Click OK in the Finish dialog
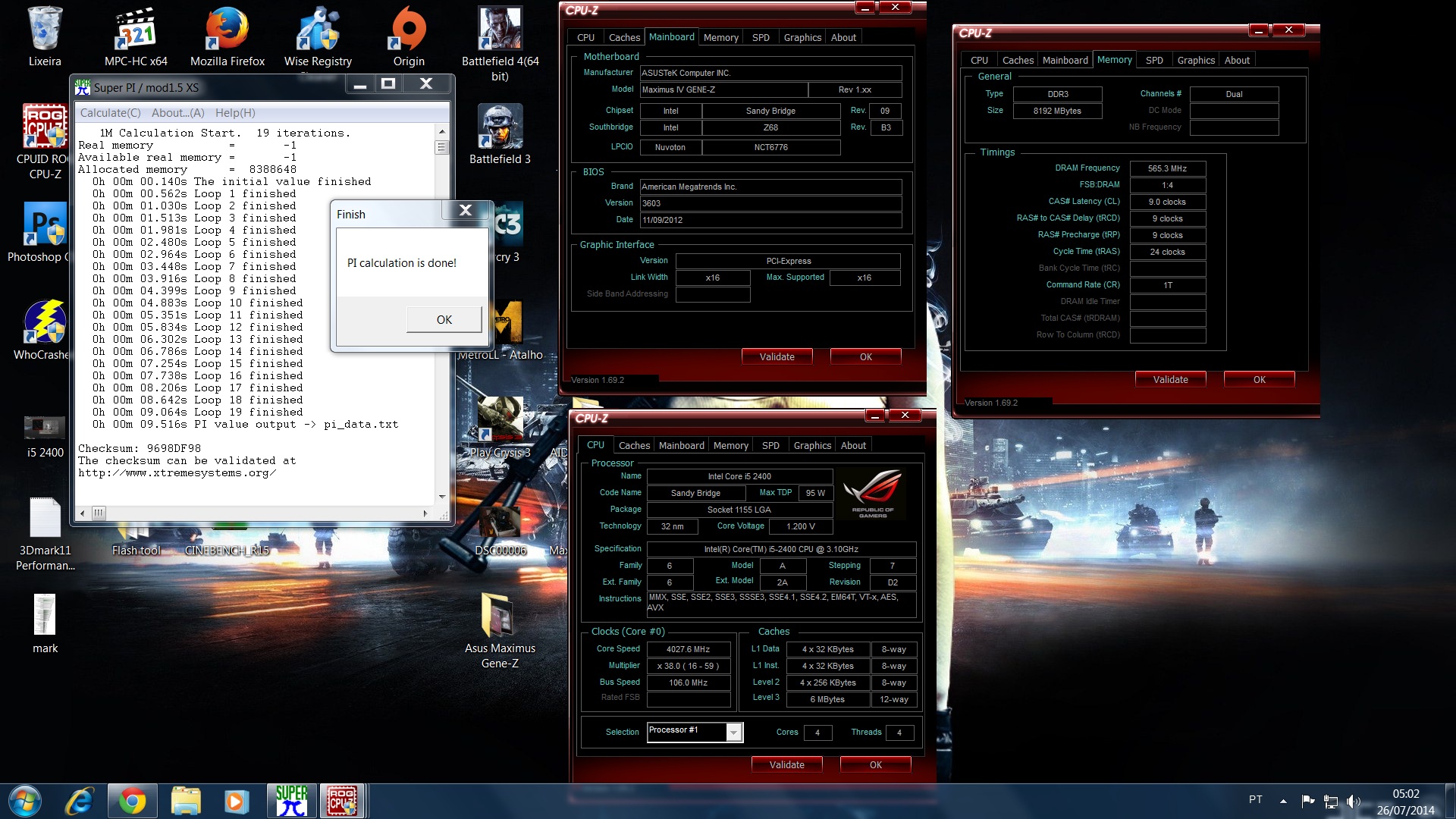 (x=444, y=319)
